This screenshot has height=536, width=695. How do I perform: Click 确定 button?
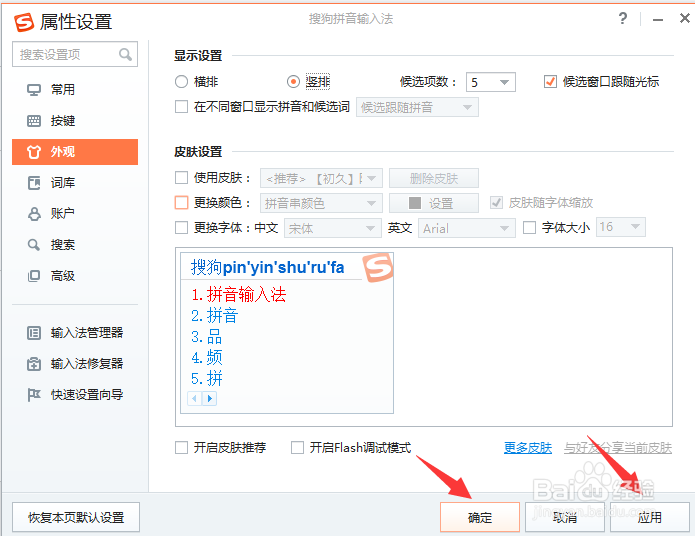pyautogui.click(x=480, y=517)
